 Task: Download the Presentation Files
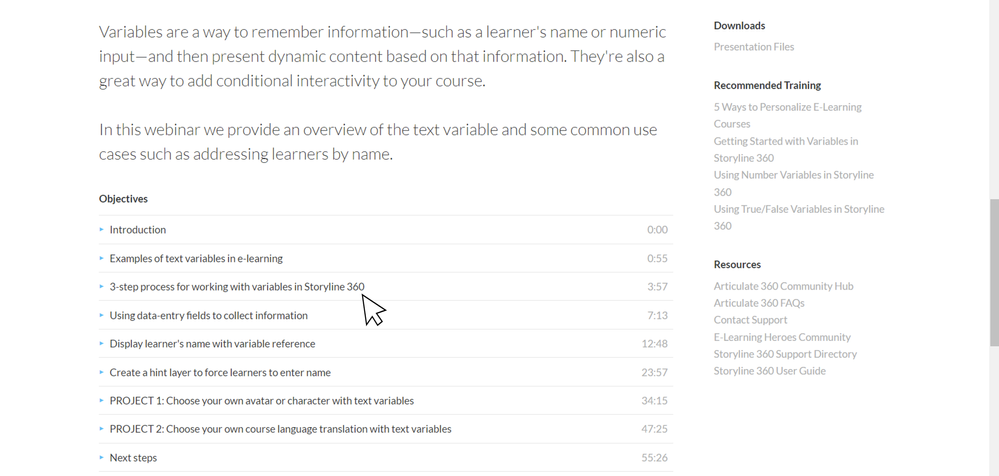pyautogui.click(x=754, y=47)
